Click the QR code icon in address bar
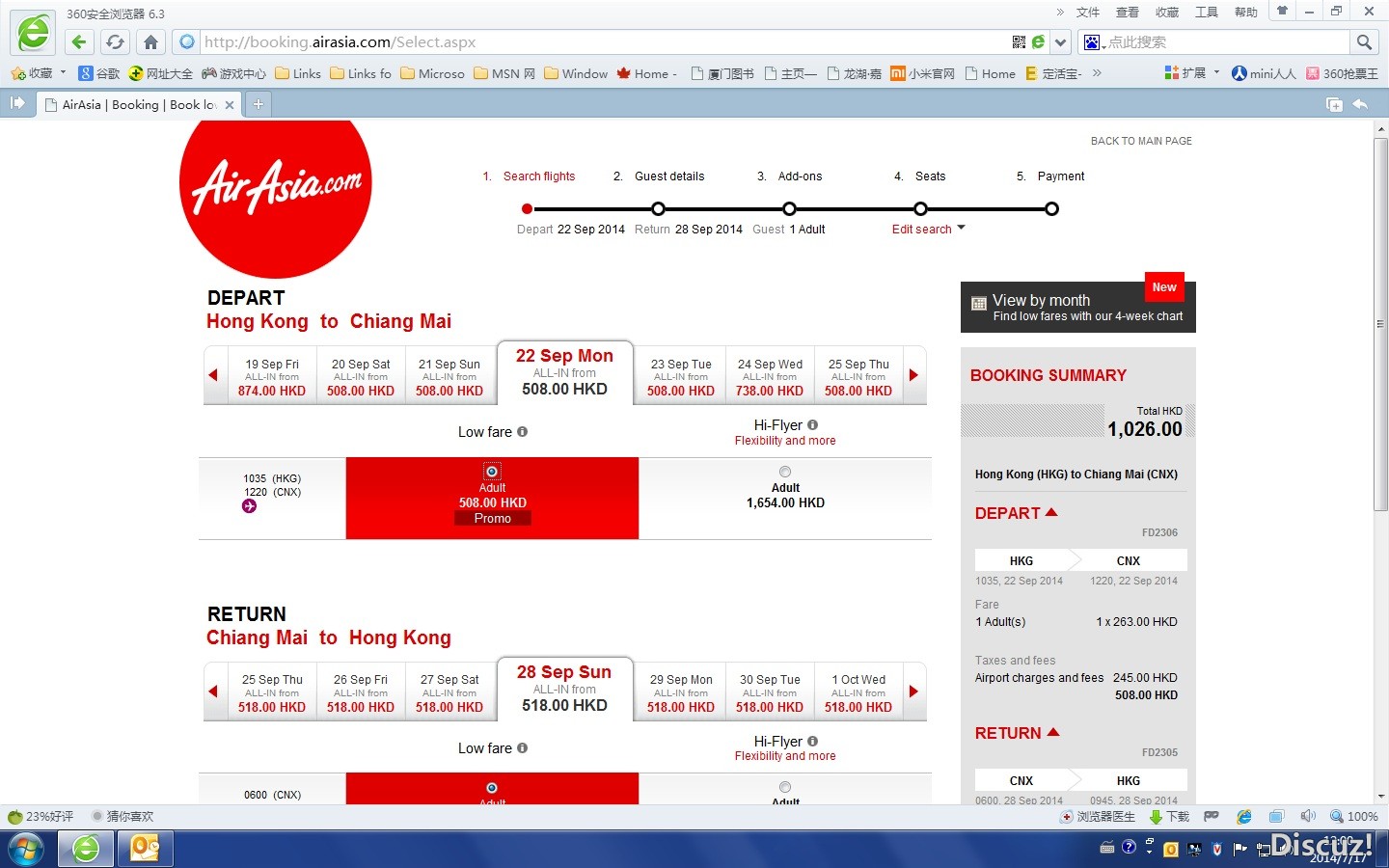1389x868 pixels. point(1019,41)
